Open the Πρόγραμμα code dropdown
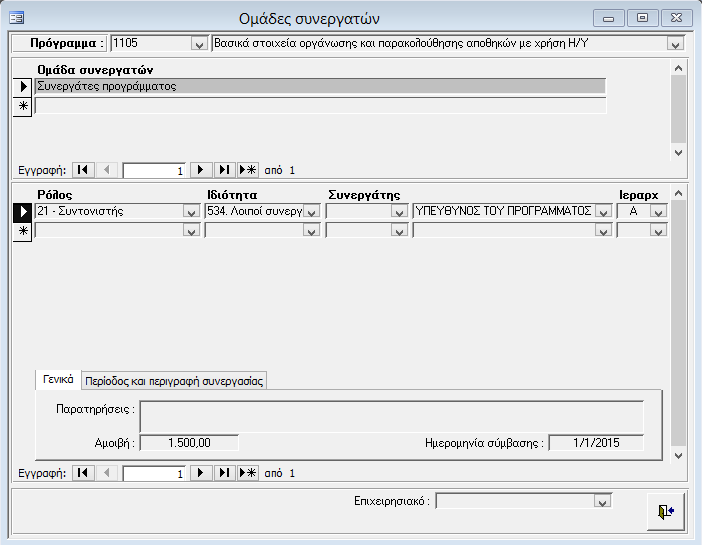Screen dimensions: 702x545 [x=197, y=44]
